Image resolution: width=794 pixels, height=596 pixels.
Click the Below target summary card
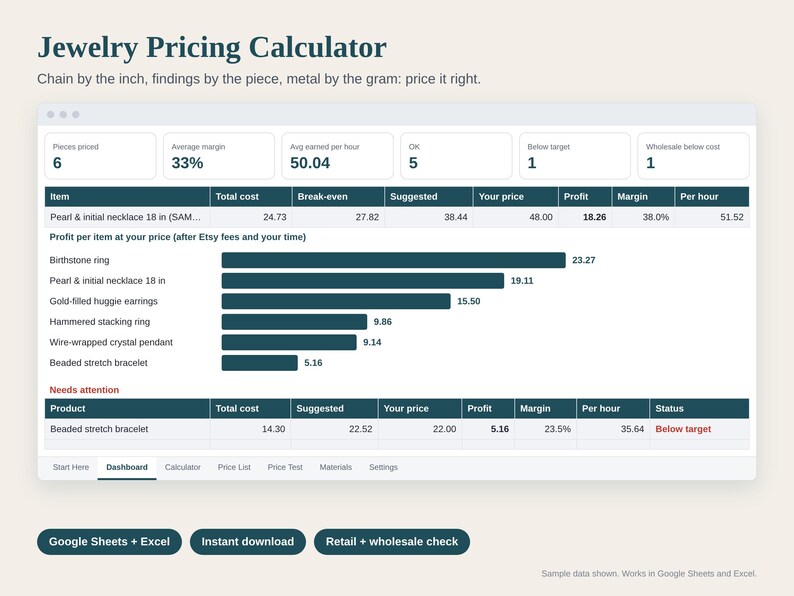tap(575, 156)
